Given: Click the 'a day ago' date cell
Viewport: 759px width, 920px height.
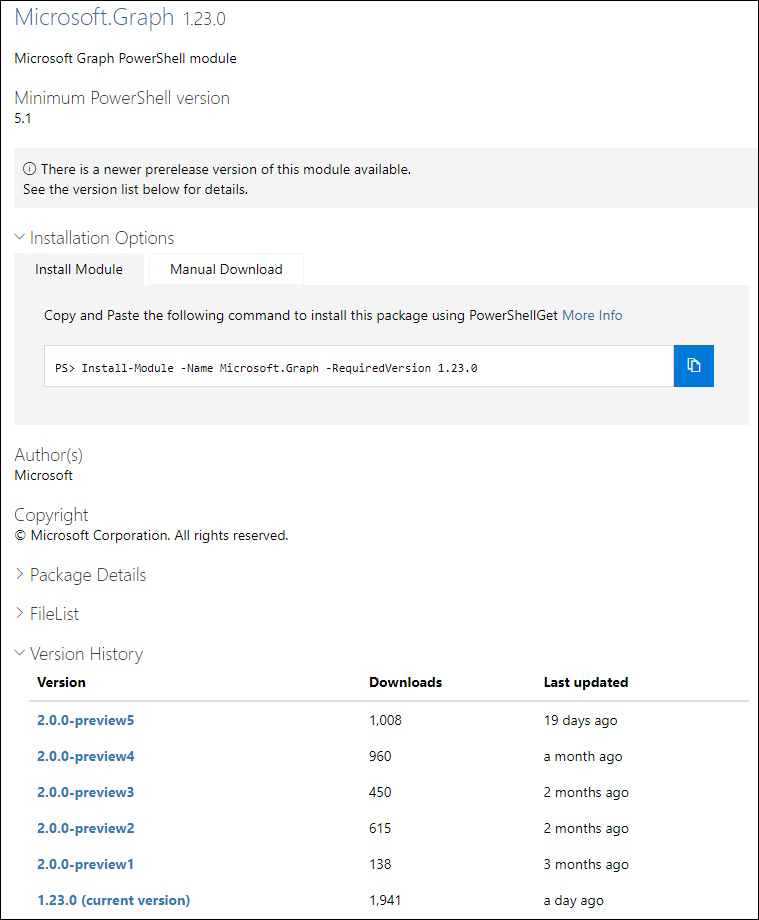Looking at the screenshot, I should (573, 901).
